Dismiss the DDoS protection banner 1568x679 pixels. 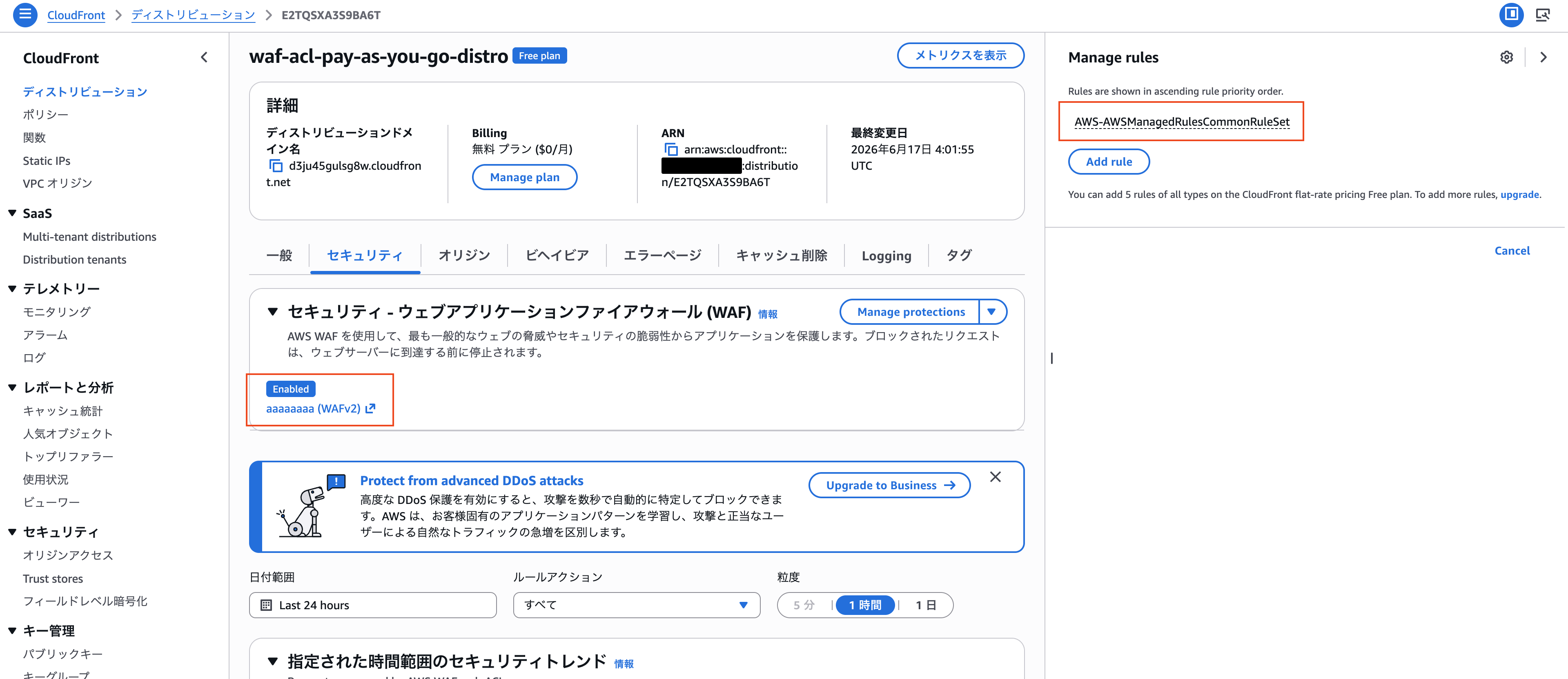coord(995,477)
